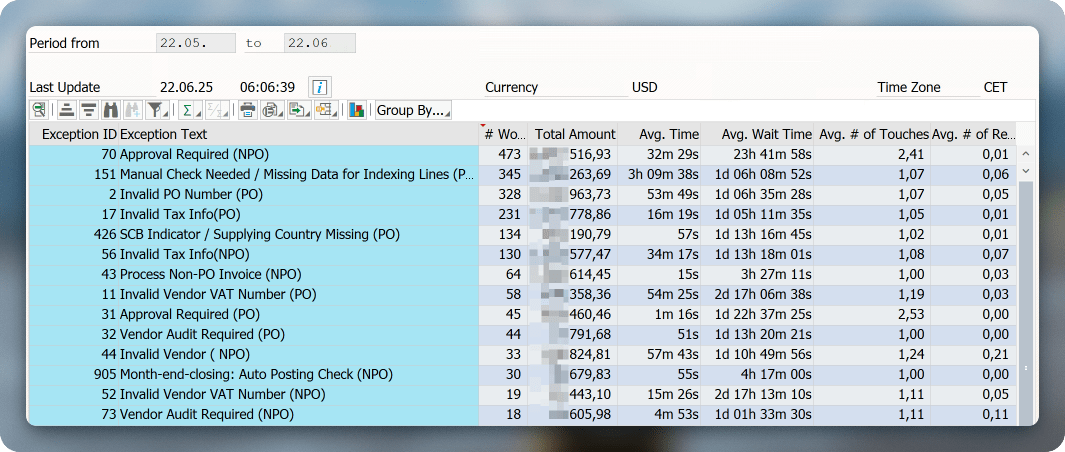Click wait time cell 2d 17h 06m 38s
Image resolution: width=1065 pixels, height=452 pixels.
757,294
